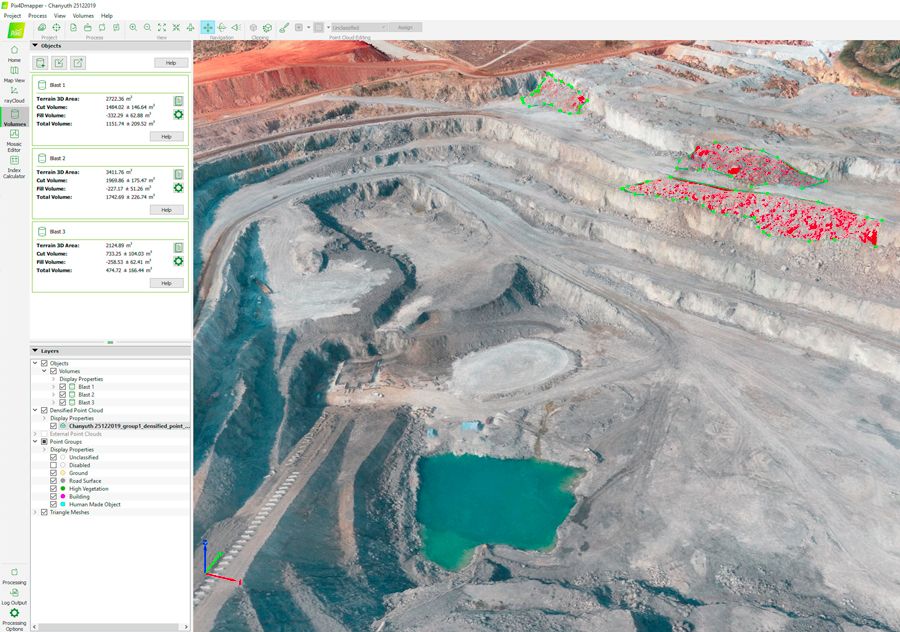Uncheck the High Vegetation point group

click(53, 488)
